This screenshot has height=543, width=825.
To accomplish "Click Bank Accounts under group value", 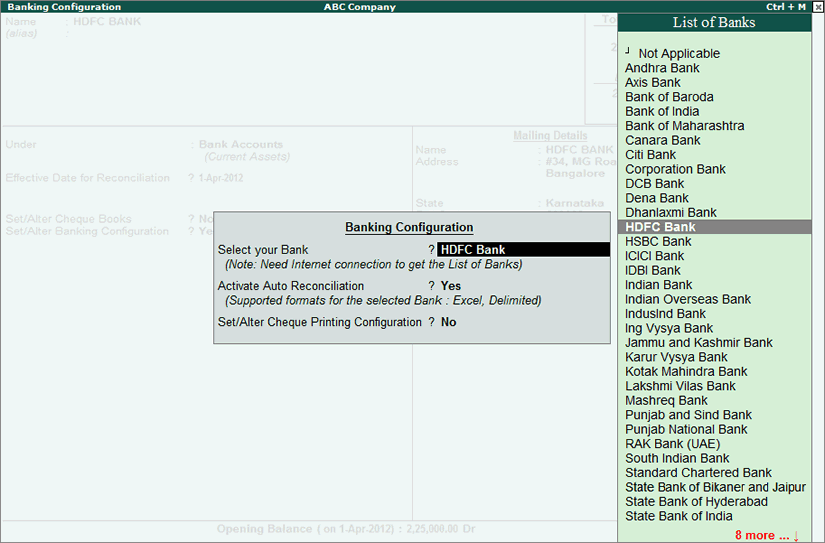I will (240, 144).
